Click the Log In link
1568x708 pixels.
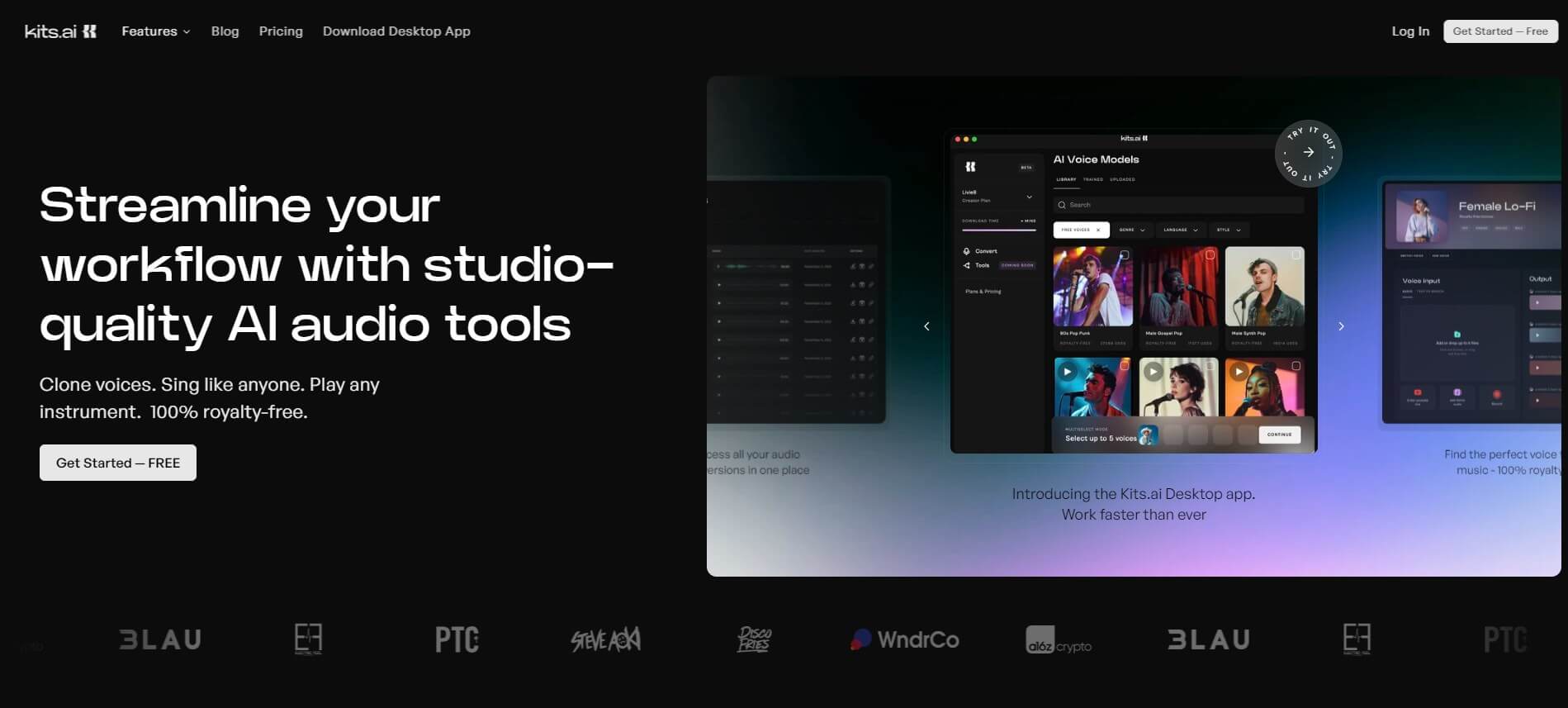pos(1410,31)
